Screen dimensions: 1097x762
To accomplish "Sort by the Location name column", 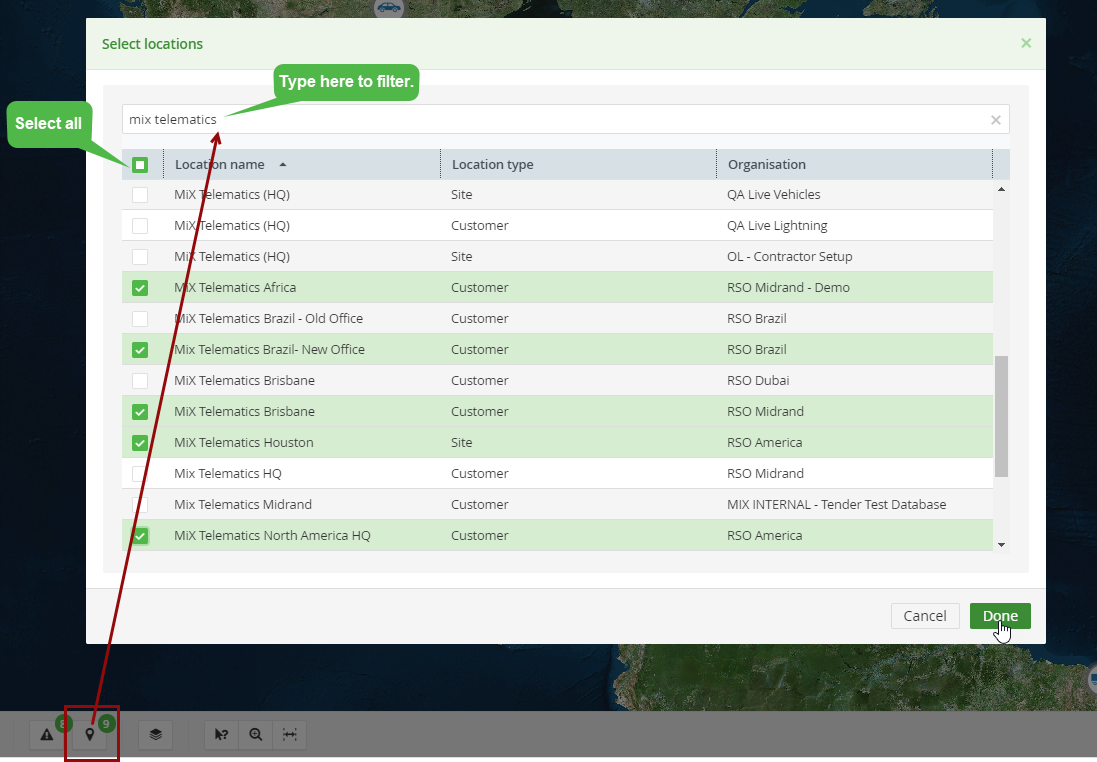I will click(220, 164).
